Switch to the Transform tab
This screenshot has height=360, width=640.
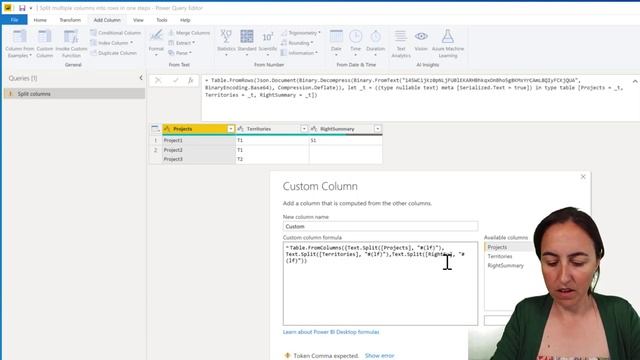70,20
